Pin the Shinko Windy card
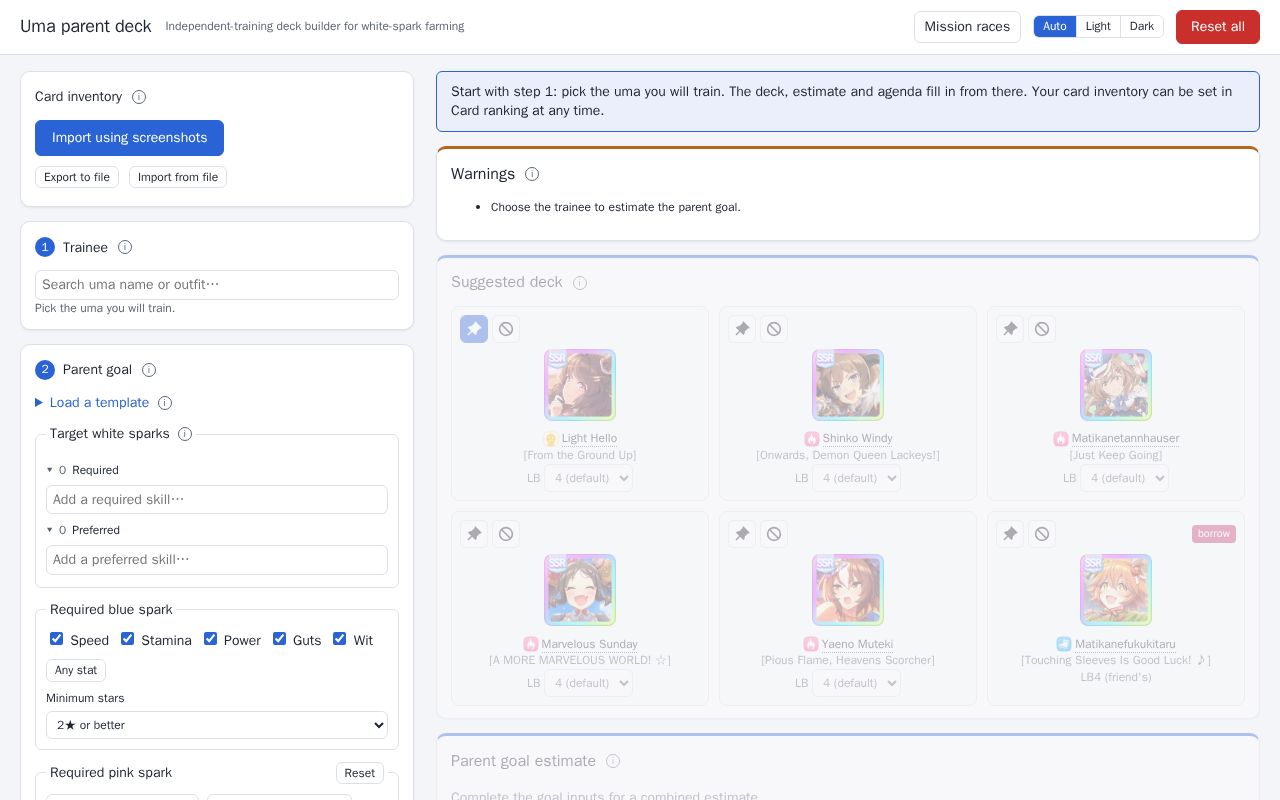Screen dimensions: 1280x800 (x=742, y=329)
